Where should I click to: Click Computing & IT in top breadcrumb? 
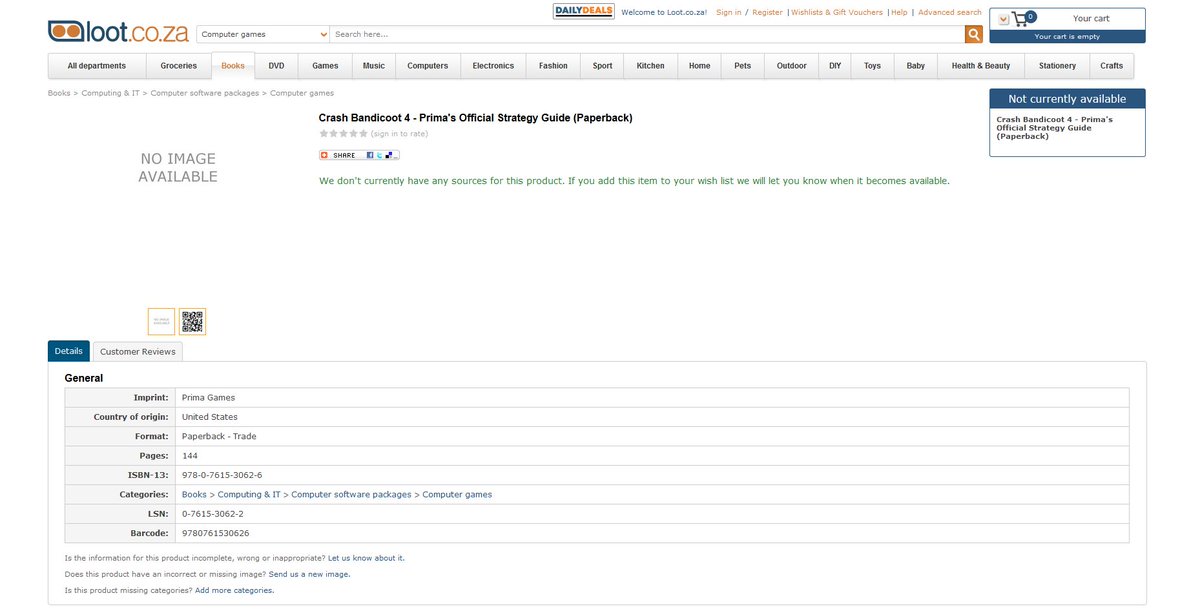tap(110, 93)
